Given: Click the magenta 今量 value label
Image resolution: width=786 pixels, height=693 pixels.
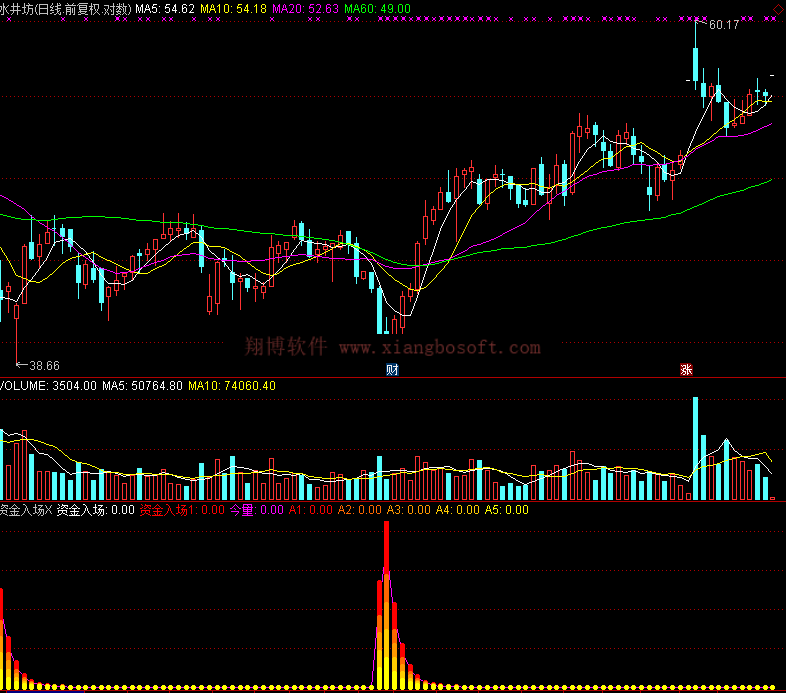Looking at the screenshot, I should tap(258, 510).
